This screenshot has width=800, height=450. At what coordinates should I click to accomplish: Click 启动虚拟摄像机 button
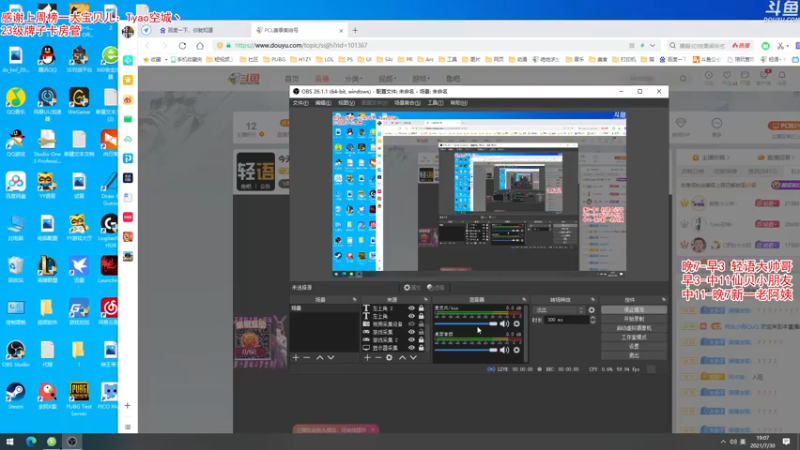tap(634, 328)
